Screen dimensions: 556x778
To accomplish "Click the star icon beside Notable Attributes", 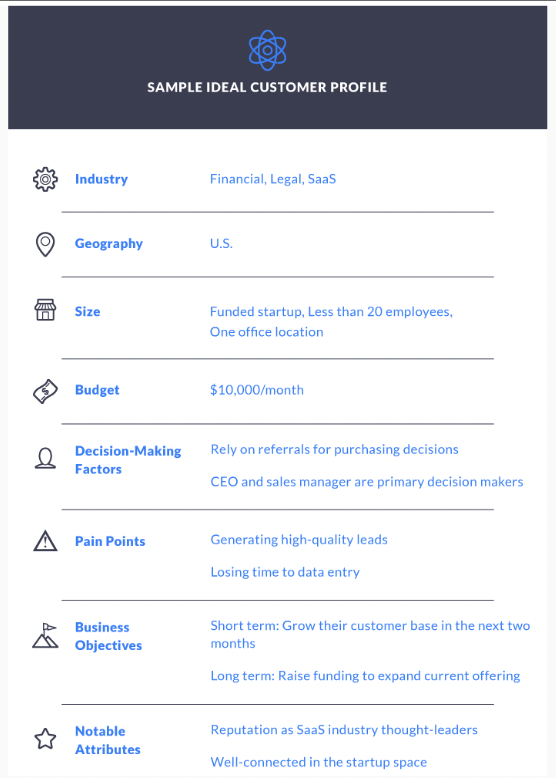I will point(45,739).
